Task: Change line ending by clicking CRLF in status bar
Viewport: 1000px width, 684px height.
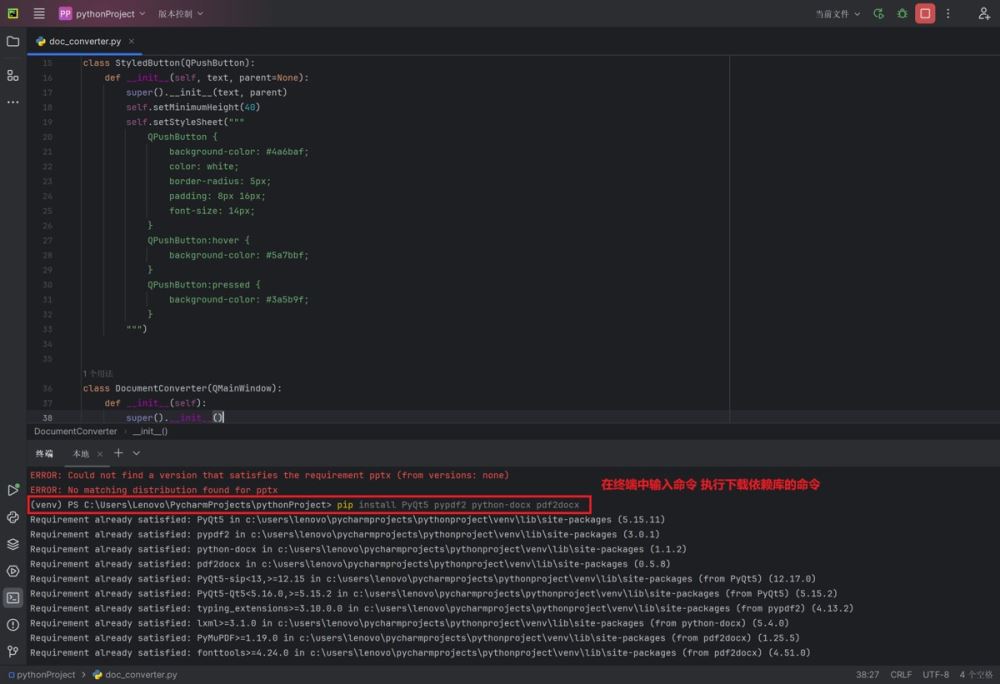Action: tap(900, 674)
